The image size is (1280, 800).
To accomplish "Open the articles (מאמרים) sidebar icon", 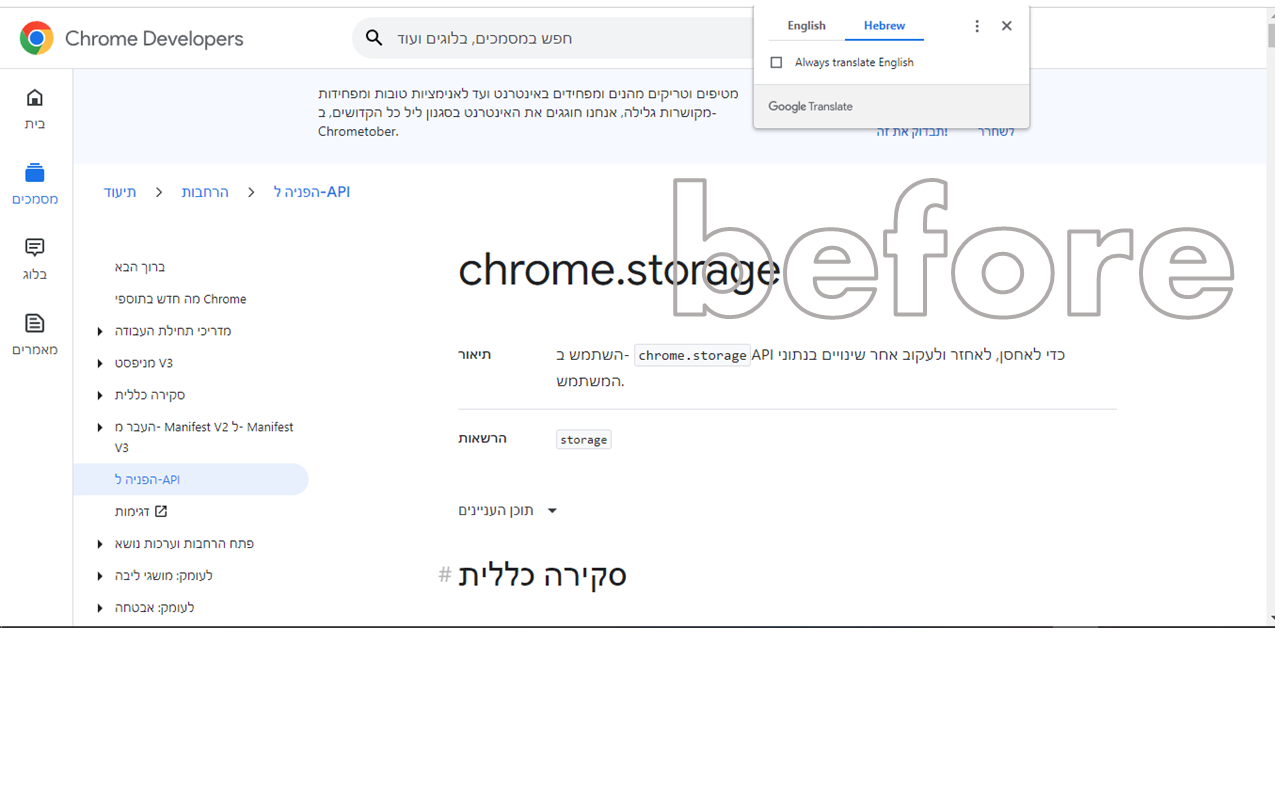I will pyautogui.click(x=35, y=323).
